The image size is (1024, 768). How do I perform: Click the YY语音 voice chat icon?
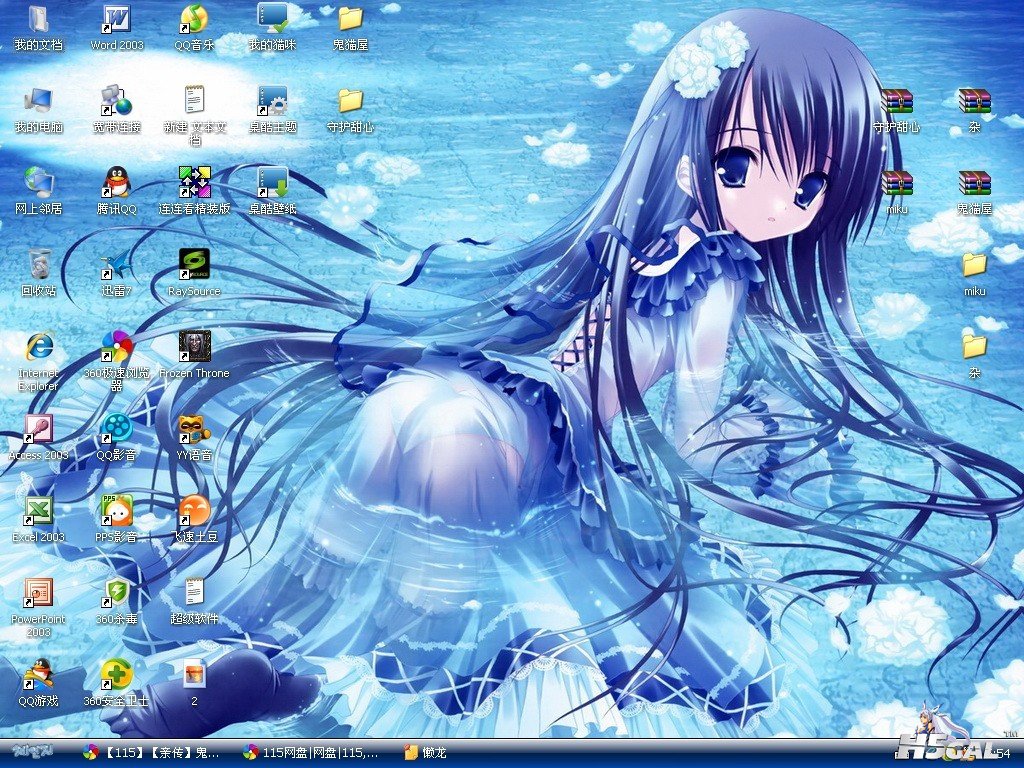click(194, 429)
